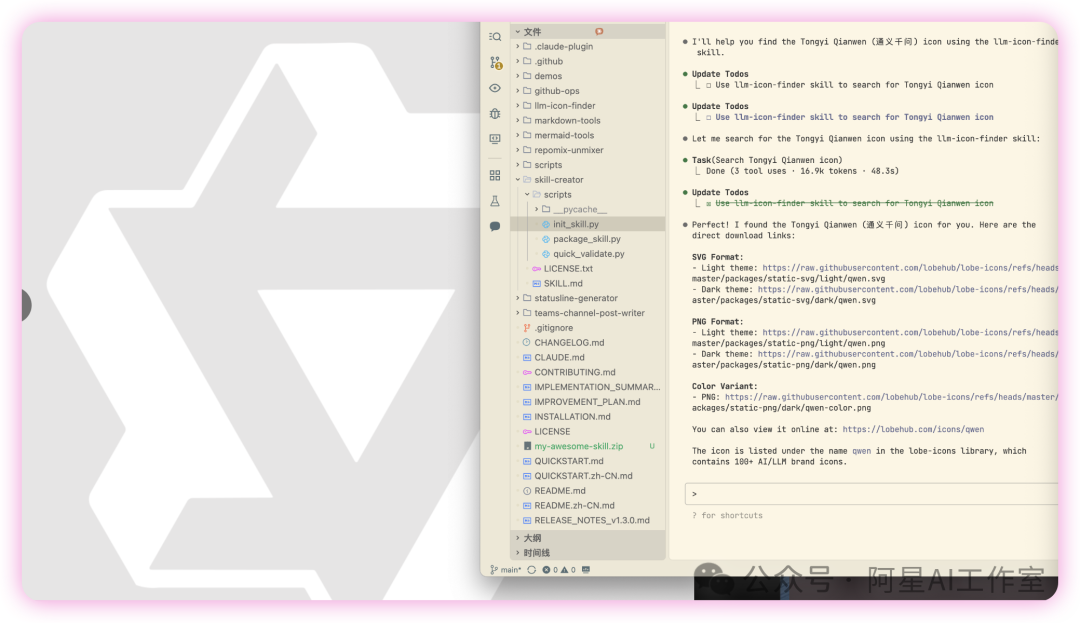Open the Testing flask icon
The width and height of the screenshot is (1080, 623).
(x=495, y=201)
